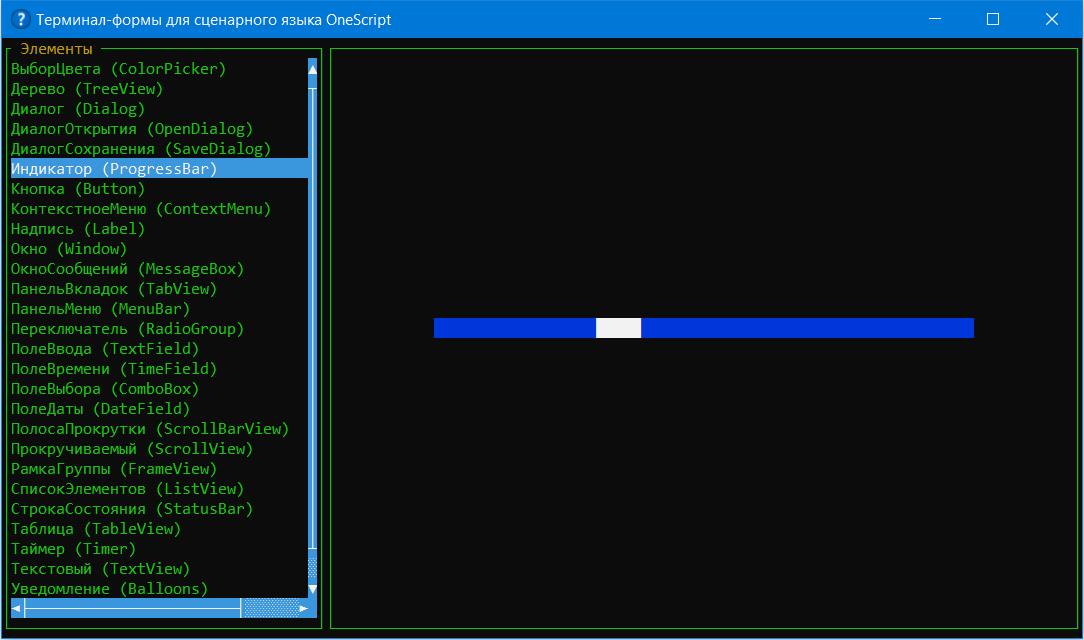Screen dimensions: 1084x640
Task: Select ПанельВкладок (TabView) item
Action: click(x=113, y=289)
